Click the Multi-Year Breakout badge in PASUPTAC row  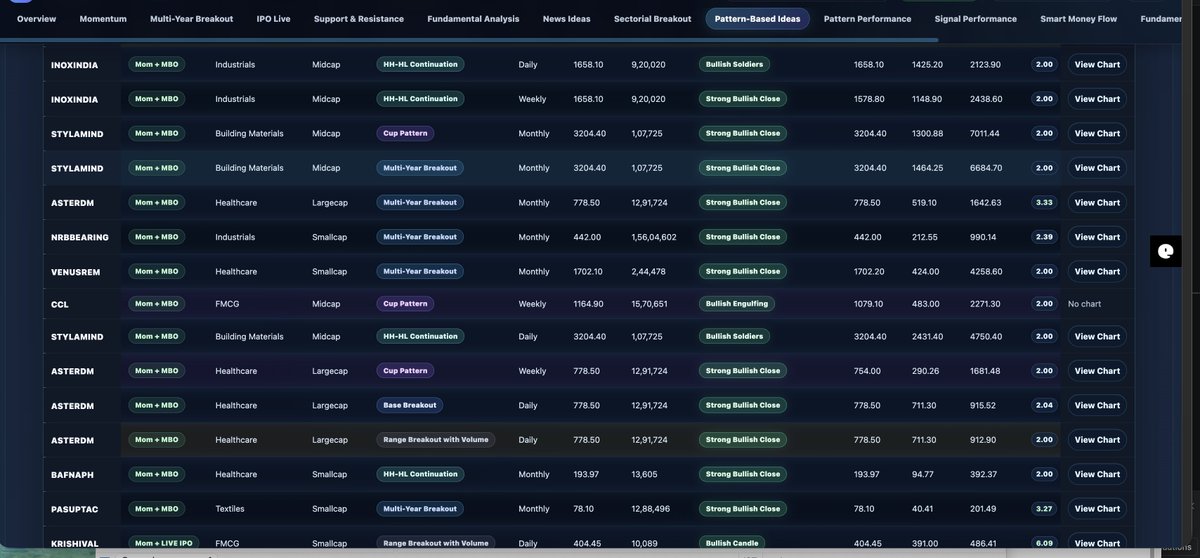[x=420, y=509]
